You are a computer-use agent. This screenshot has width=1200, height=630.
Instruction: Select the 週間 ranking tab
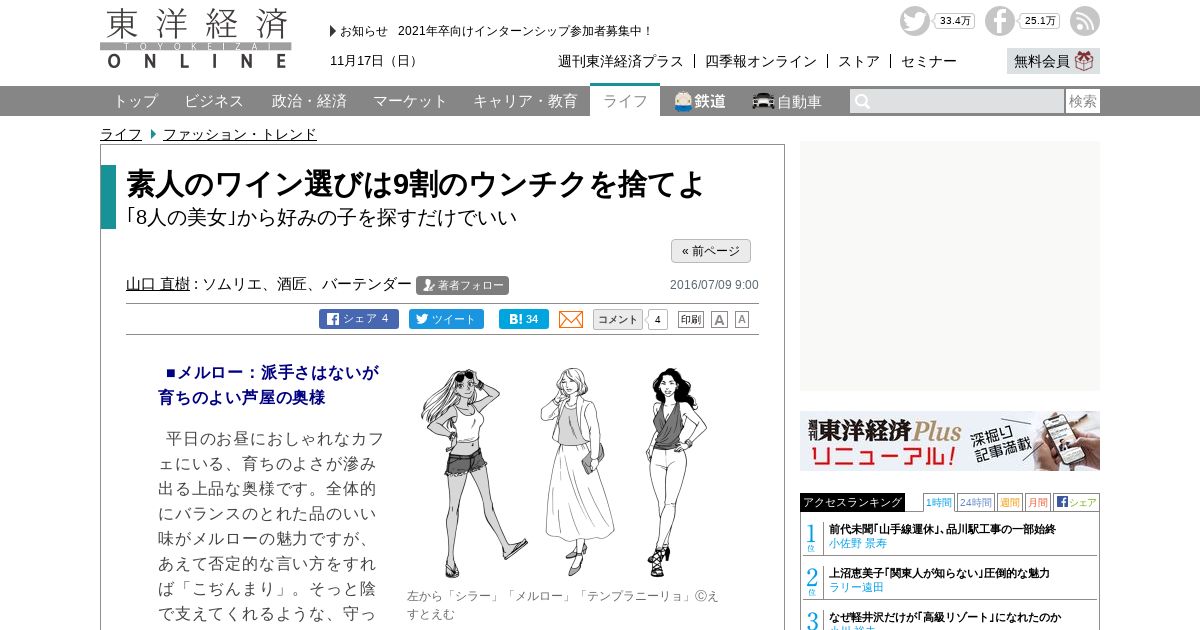tap(1010, 502)
